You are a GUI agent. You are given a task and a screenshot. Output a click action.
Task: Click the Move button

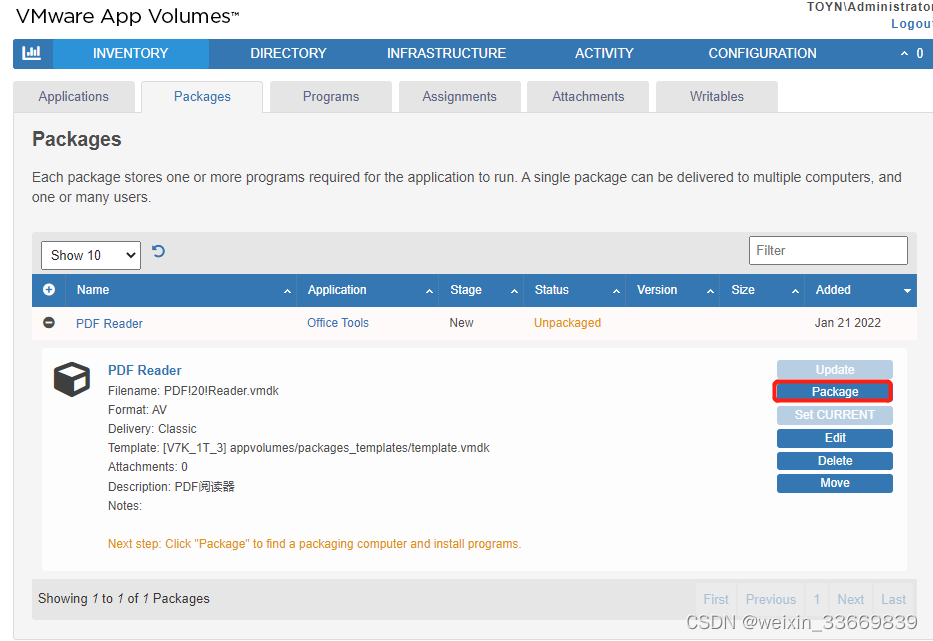(x=835, y=483)
